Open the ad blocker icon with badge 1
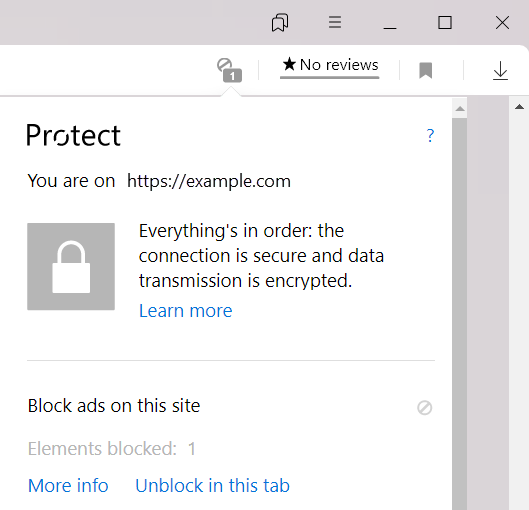529x510 pixels. (229, 70)
